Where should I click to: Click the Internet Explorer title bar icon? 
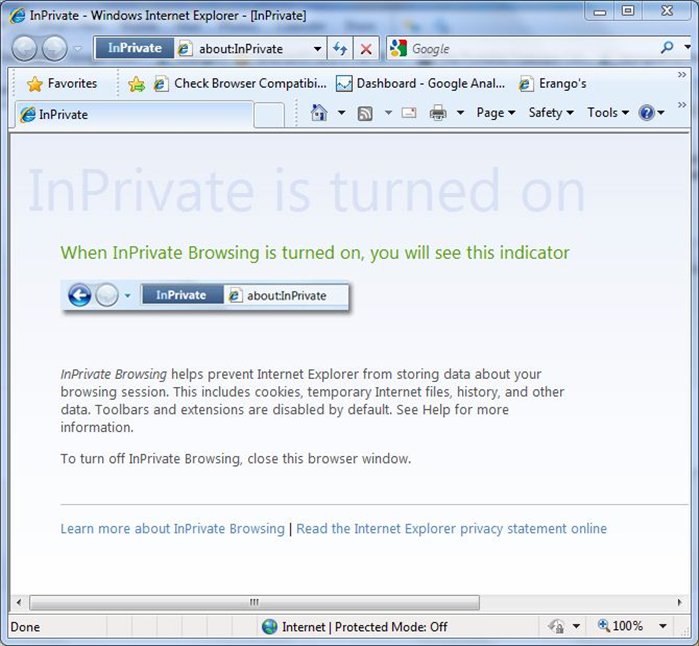pyautogui.click(x=17, y=16)
